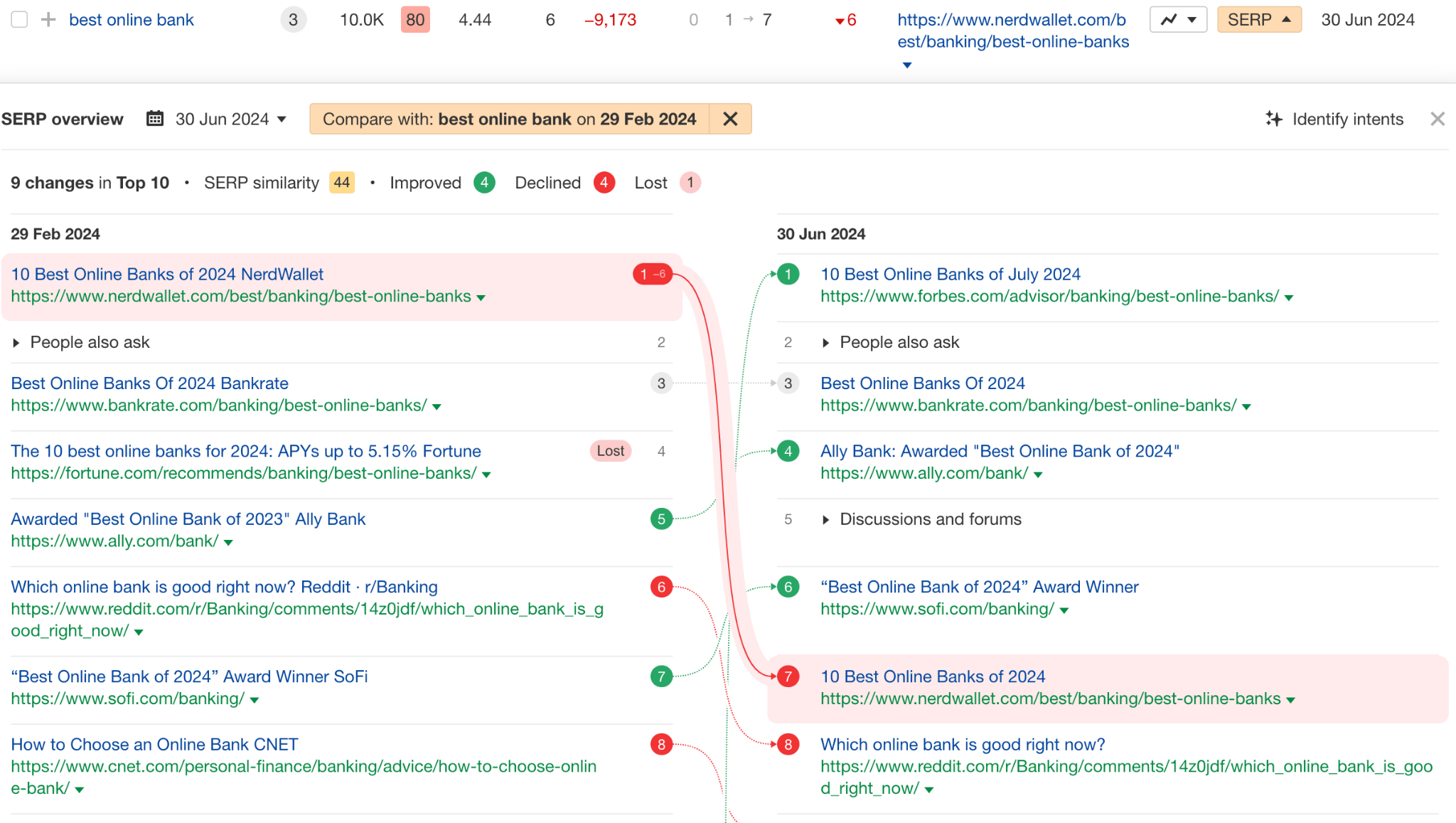This screenshot has height=823, width=1456.
Task: Click green position 6 badge for SoFi
Action: click(788, 587)
